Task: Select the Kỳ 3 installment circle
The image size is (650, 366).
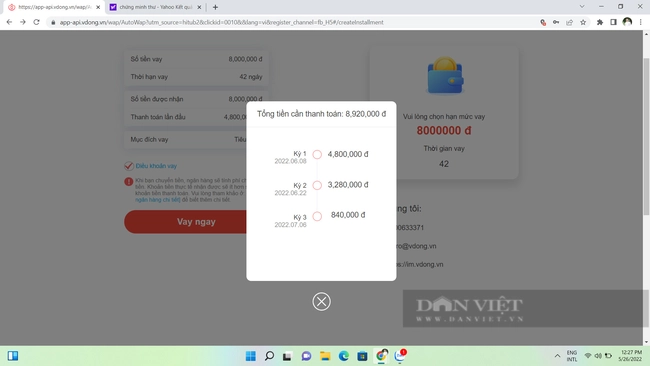Action: coord(317,216)
